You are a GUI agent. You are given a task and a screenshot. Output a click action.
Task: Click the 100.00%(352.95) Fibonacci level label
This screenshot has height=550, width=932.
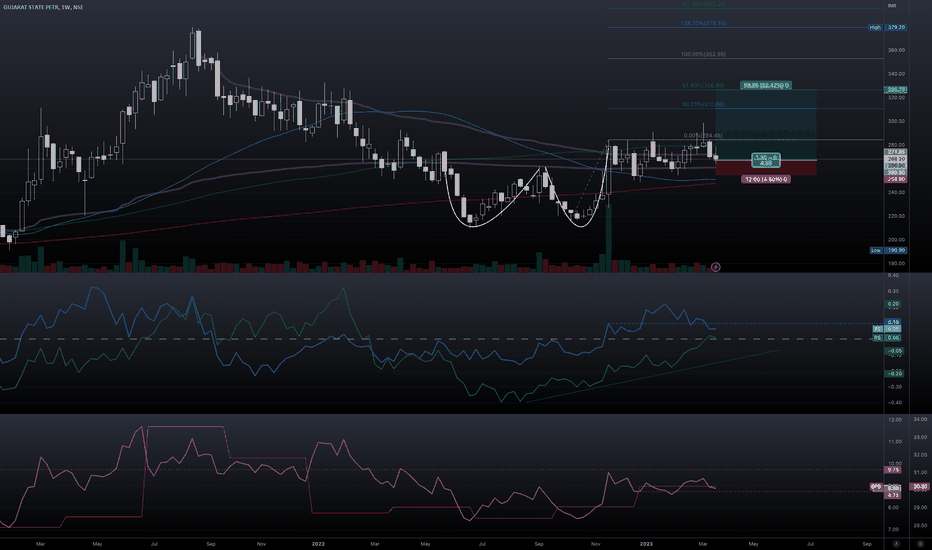703,54
